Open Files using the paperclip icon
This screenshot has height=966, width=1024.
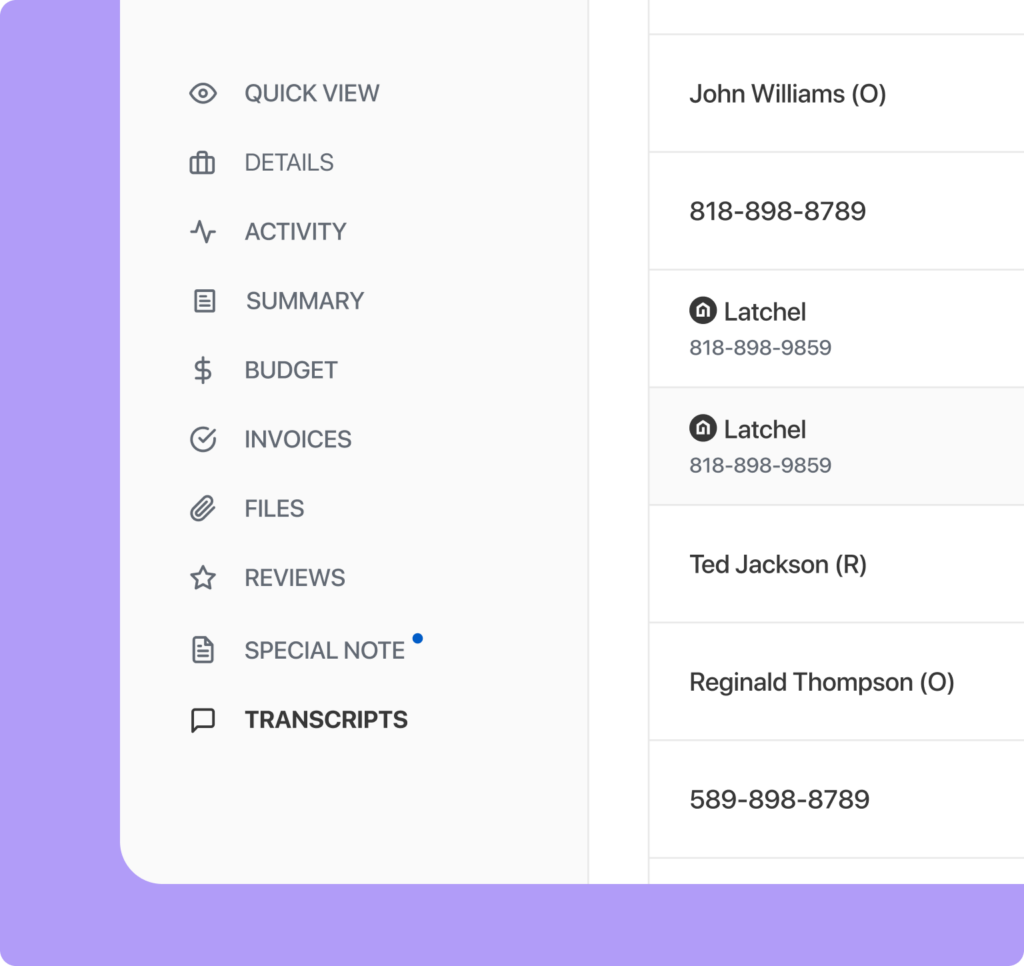tap(203, 508)
